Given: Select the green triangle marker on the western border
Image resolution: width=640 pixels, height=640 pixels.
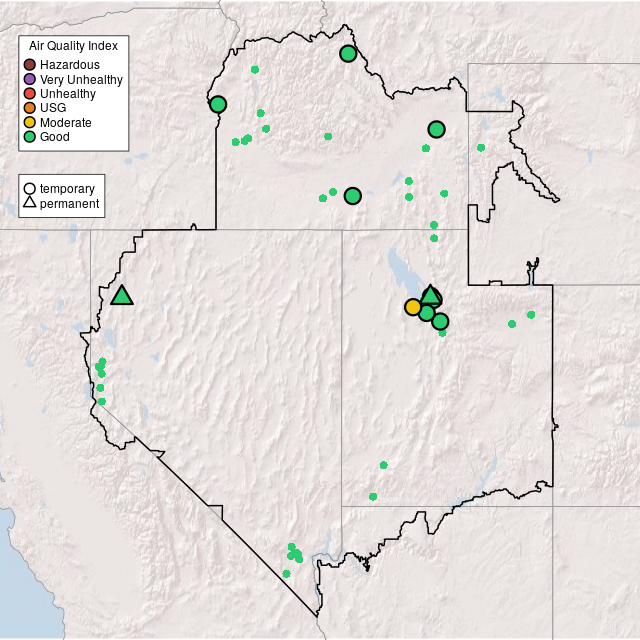Looking at the screenshot, I should click(122, 295).
